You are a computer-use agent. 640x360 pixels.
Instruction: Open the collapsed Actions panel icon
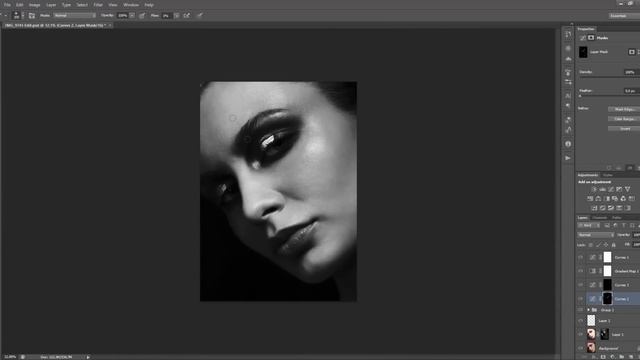pos(568,158)
